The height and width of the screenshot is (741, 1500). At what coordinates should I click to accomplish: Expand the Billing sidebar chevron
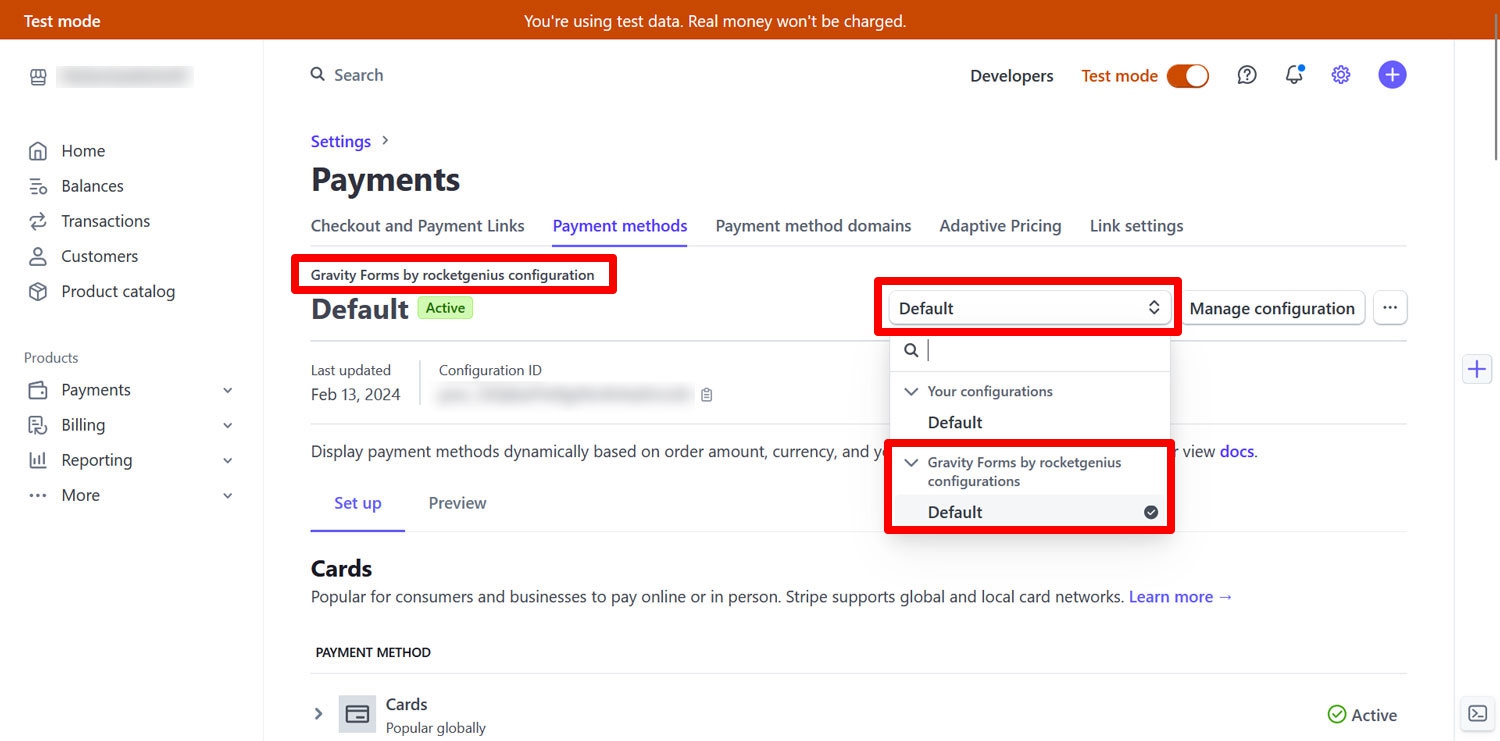228,425
